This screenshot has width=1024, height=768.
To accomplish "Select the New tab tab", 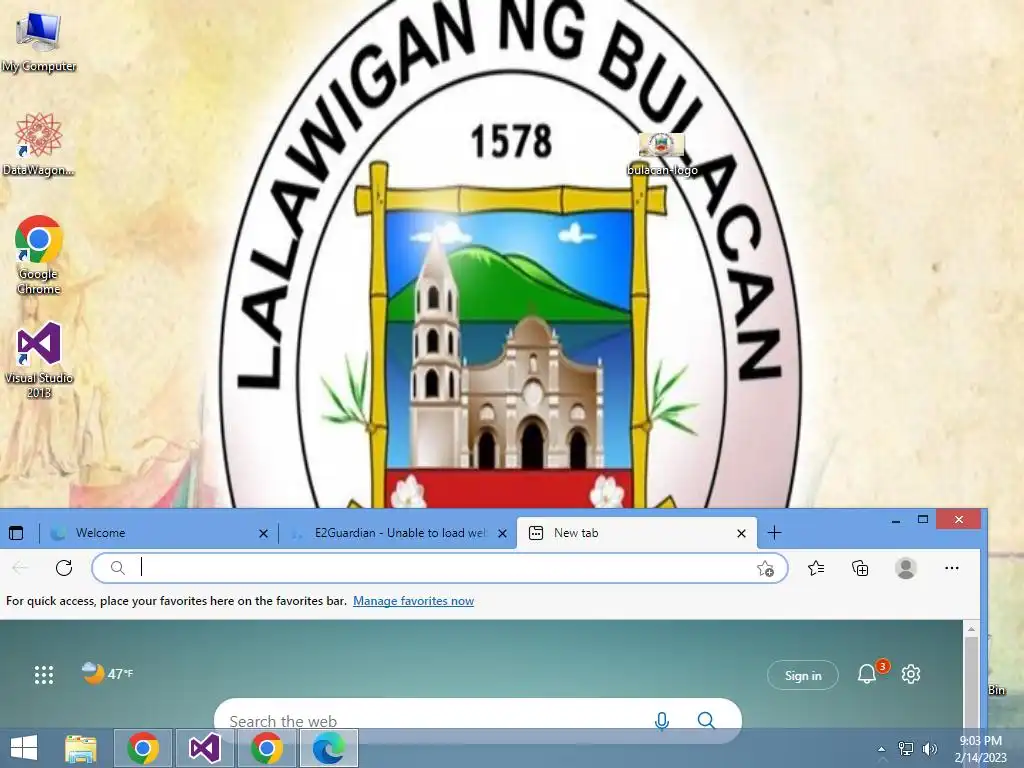I will point(637,533).
